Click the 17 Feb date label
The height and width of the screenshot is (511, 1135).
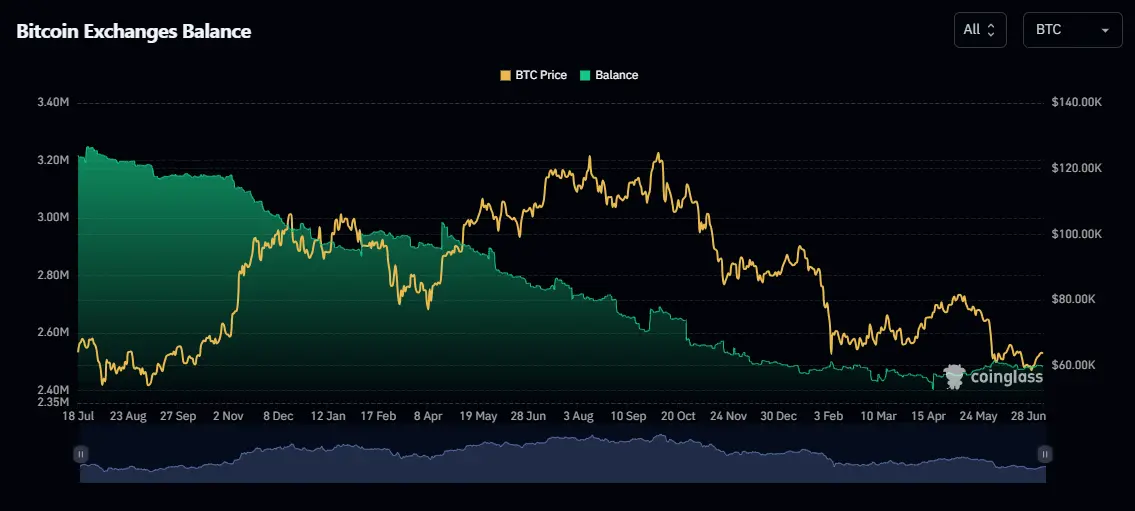(x=379, y=417)
